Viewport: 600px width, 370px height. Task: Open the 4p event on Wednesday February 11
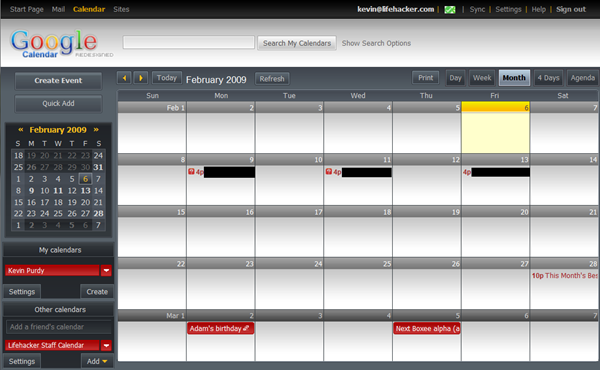(358, 172)
